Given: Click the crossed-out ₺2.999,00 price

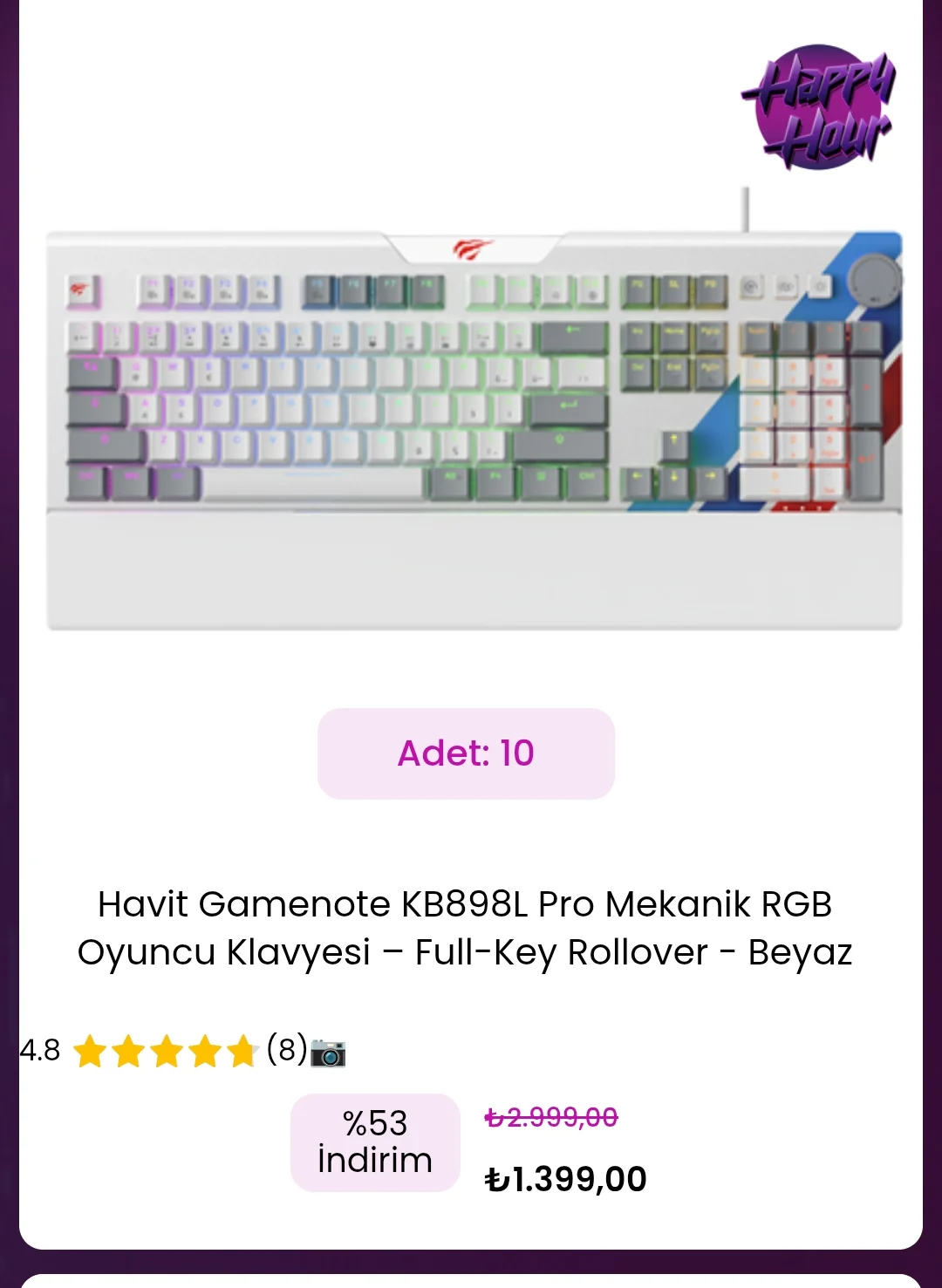Looking at the screenshot, I should tap(551, 1117).
